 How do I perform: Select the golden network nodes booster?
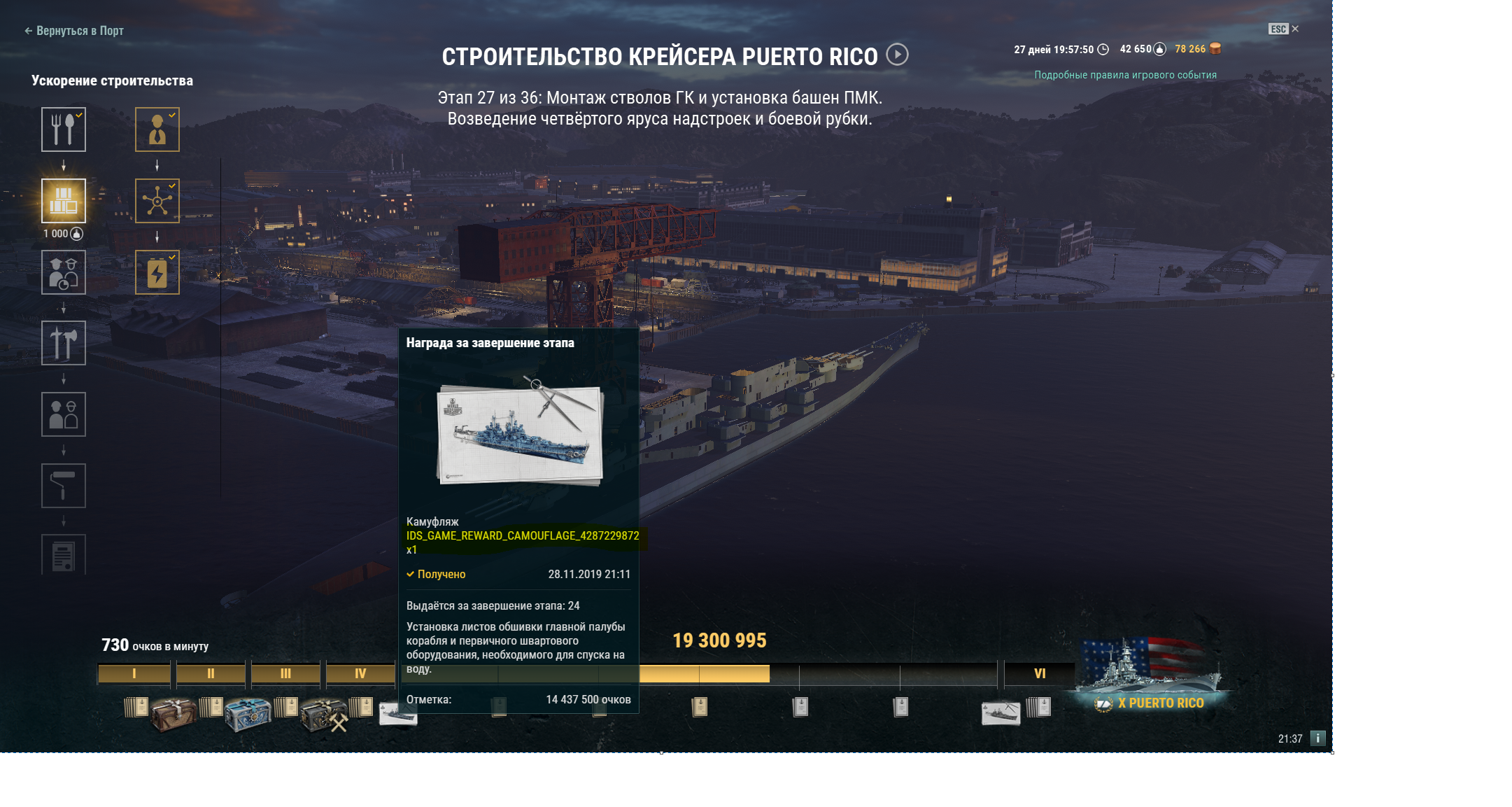point(157,201)
